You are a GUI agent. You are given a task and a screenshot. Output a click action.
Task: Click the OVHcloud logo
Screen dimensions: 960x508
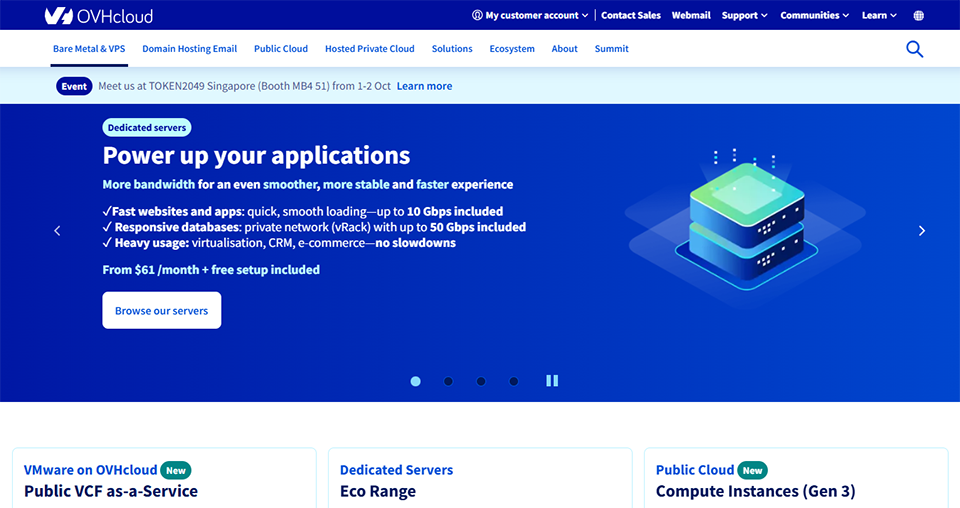98,16
